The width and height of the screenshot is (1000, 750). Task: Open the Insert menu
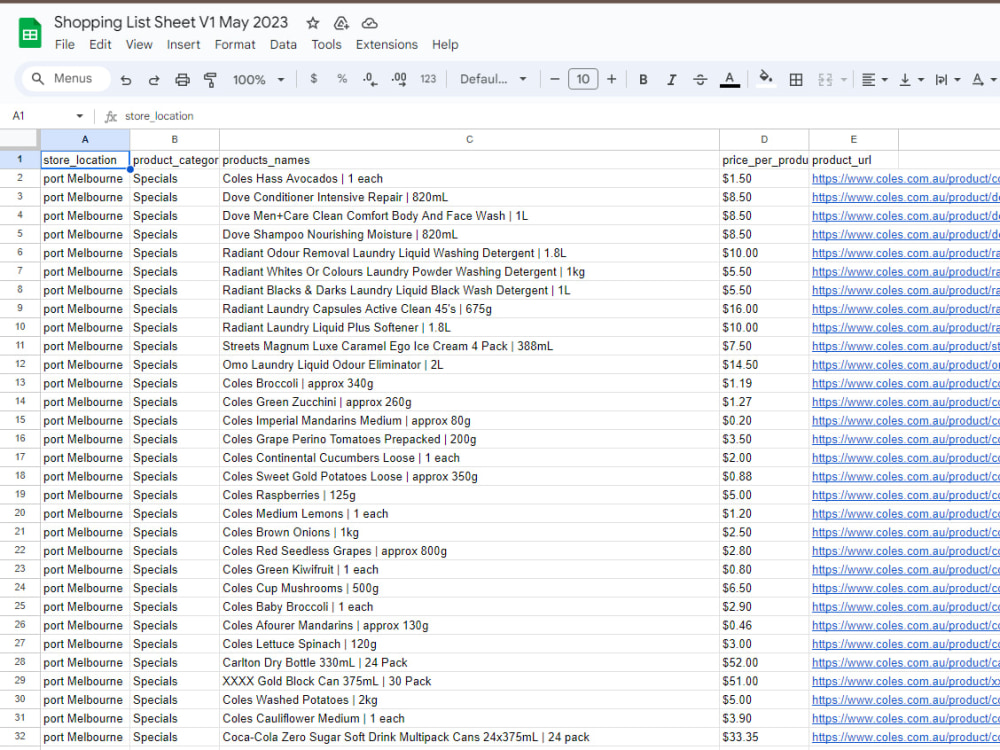[x=183, y=45]
